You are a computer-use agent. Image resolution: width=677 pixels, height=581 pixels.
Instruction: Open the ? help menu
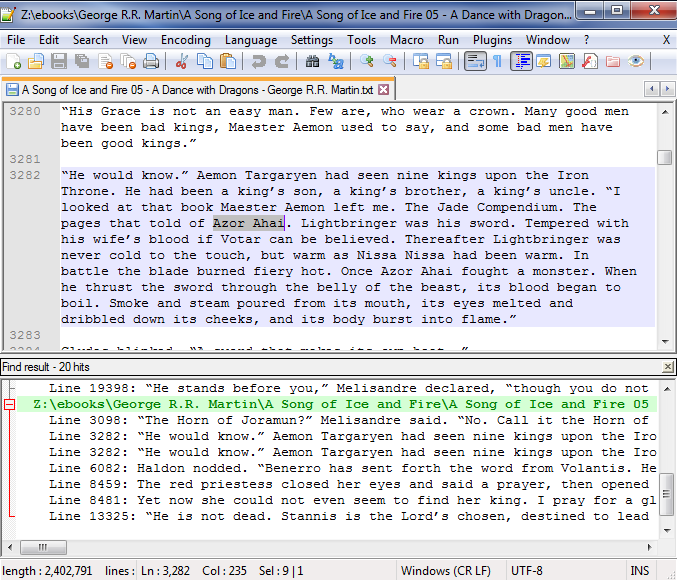[586, 40]
